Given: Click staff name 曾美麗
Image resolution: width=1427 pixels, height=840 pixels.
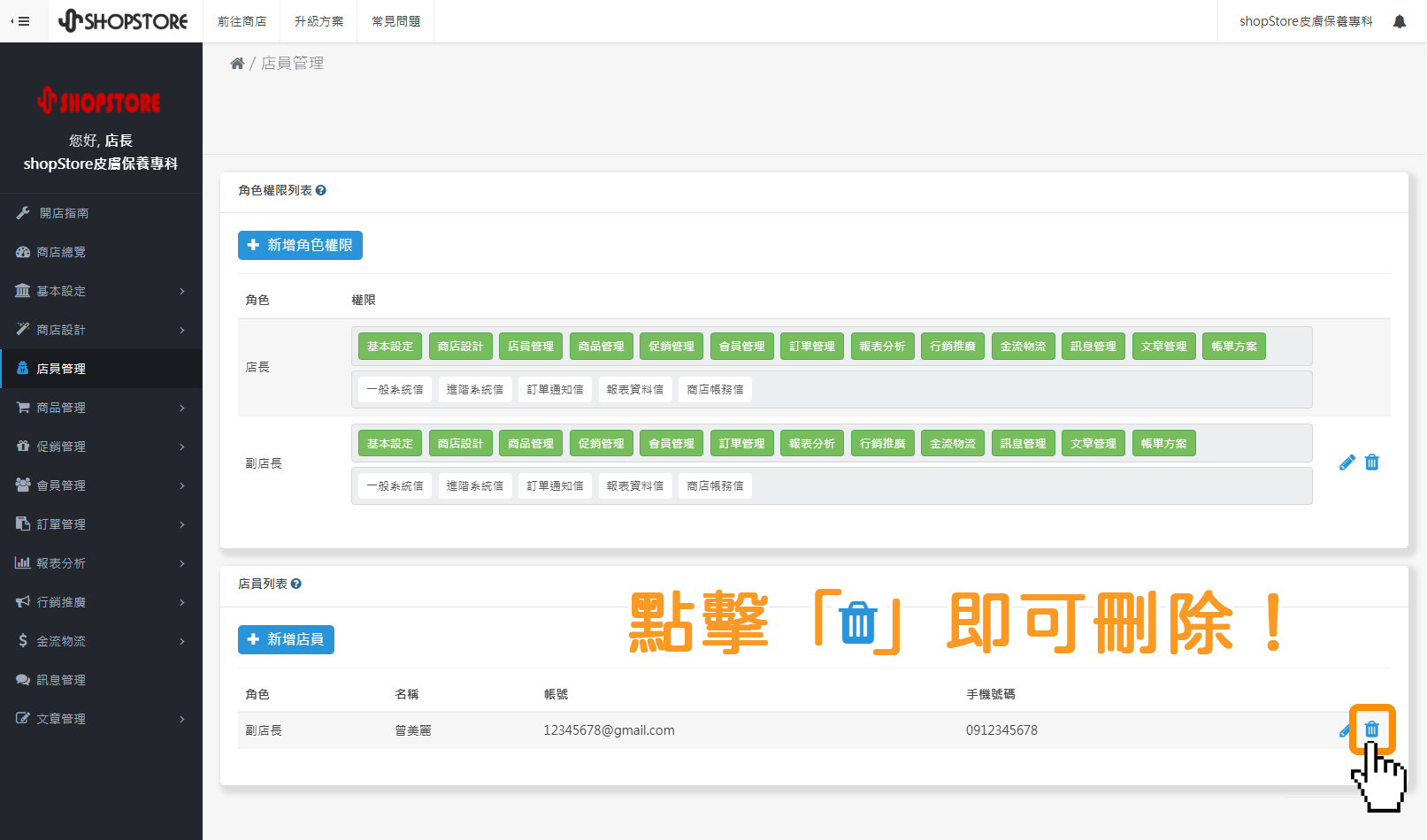Looking at the screenshot, I should [413, 730].
